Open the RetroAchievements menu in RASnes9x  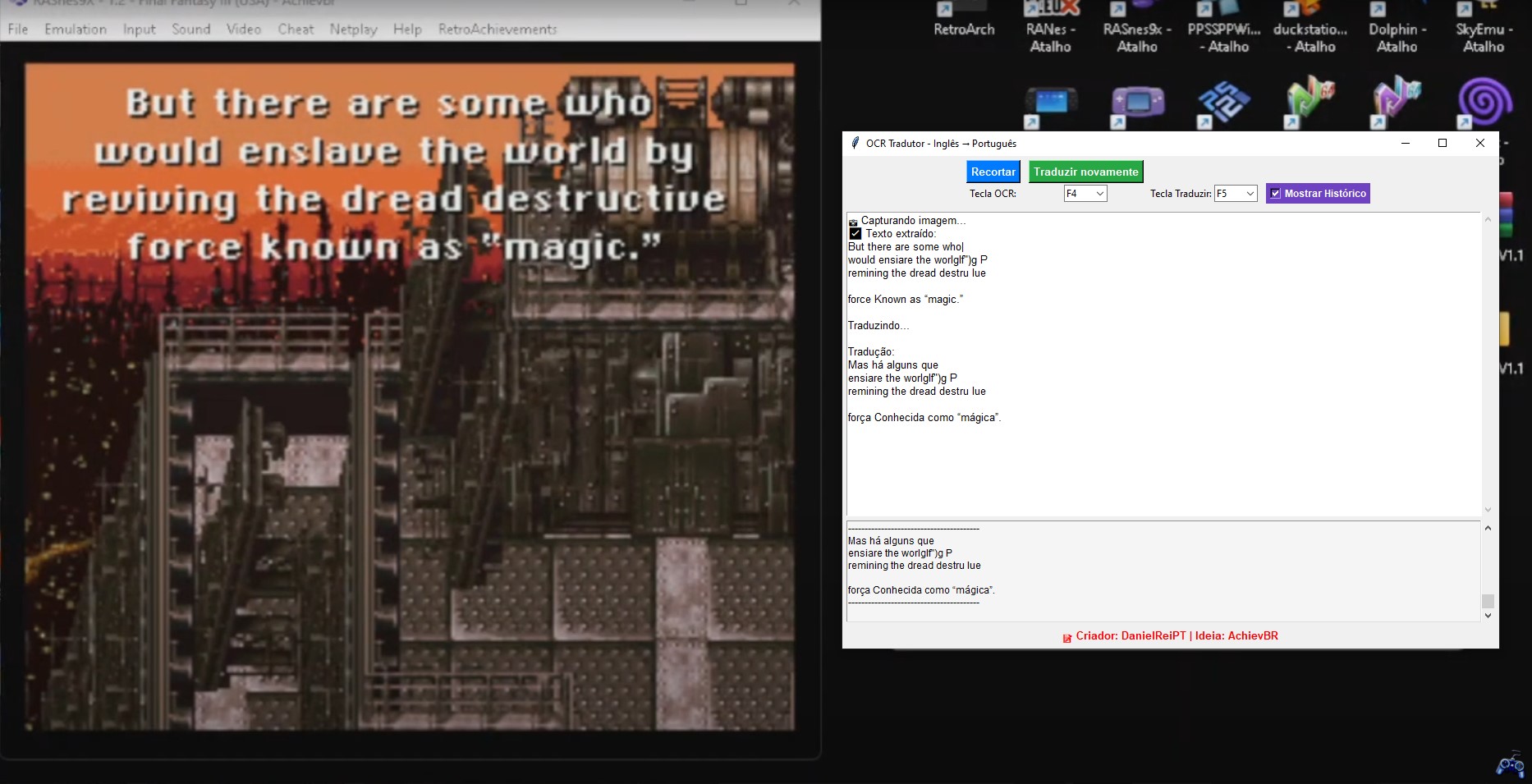[x=498, y=29]
